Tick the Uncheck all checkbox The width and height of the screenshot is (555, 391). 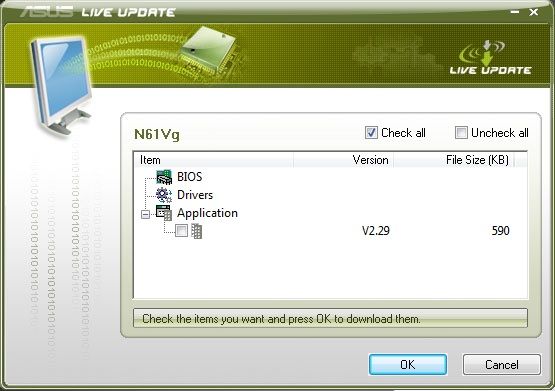coord(461,133)
